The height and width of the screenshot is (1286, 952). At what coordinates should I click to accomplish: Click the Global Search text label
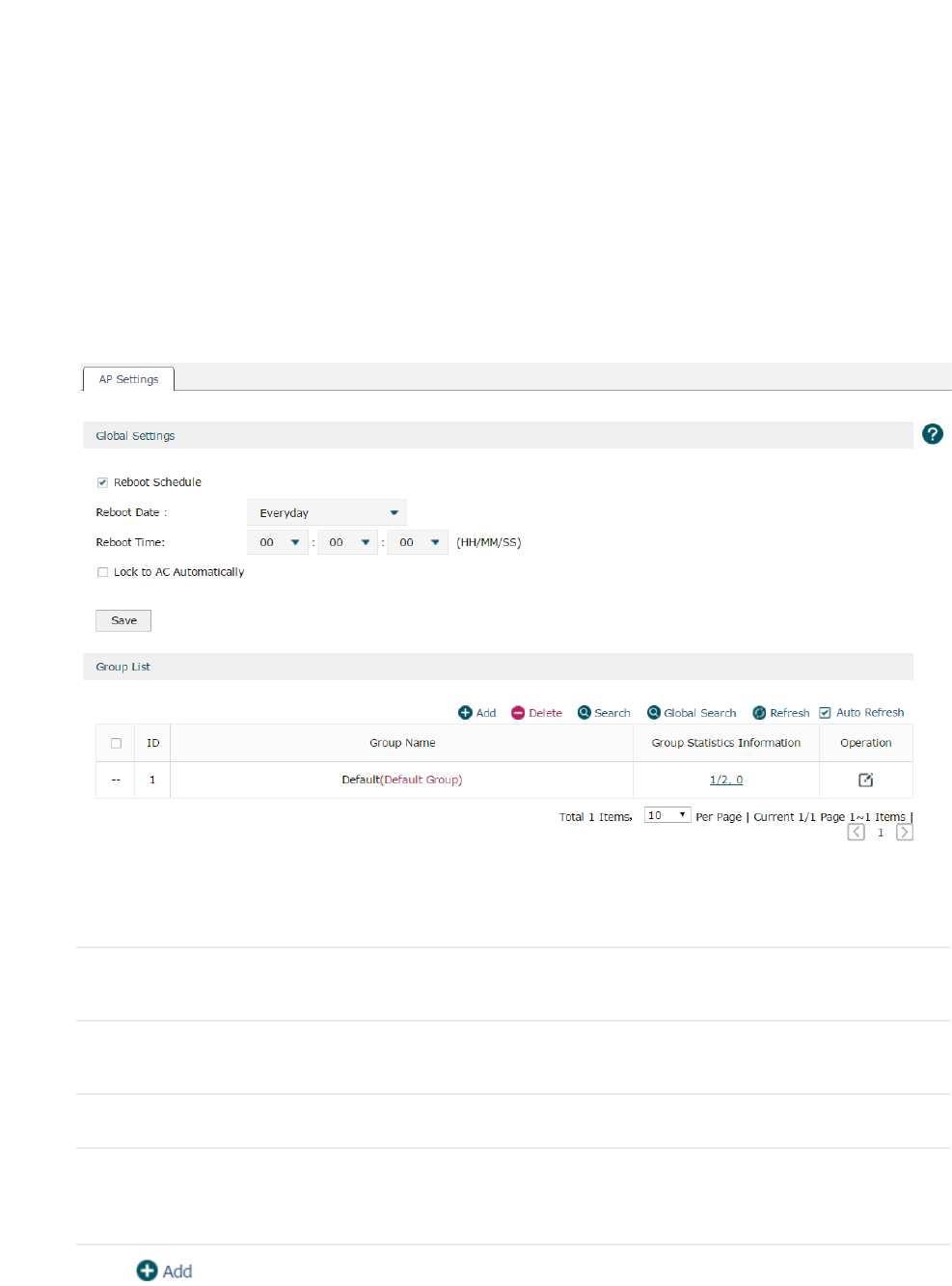pos(700,713)
